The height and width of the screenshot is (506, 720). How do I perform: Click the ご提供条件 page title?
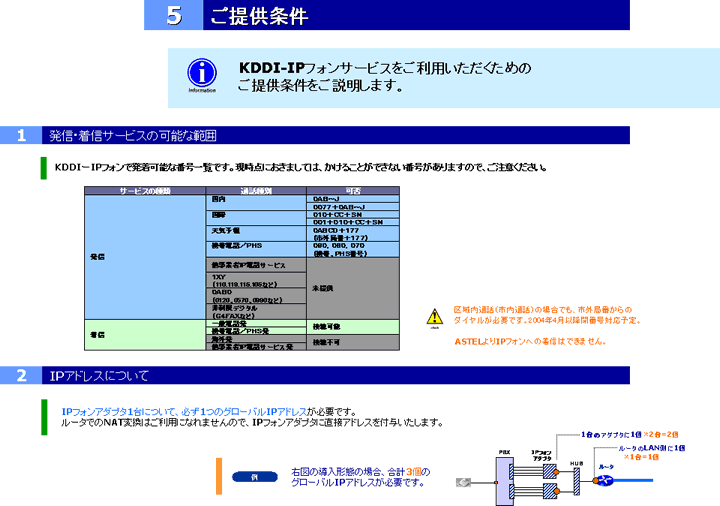point(259,17)
